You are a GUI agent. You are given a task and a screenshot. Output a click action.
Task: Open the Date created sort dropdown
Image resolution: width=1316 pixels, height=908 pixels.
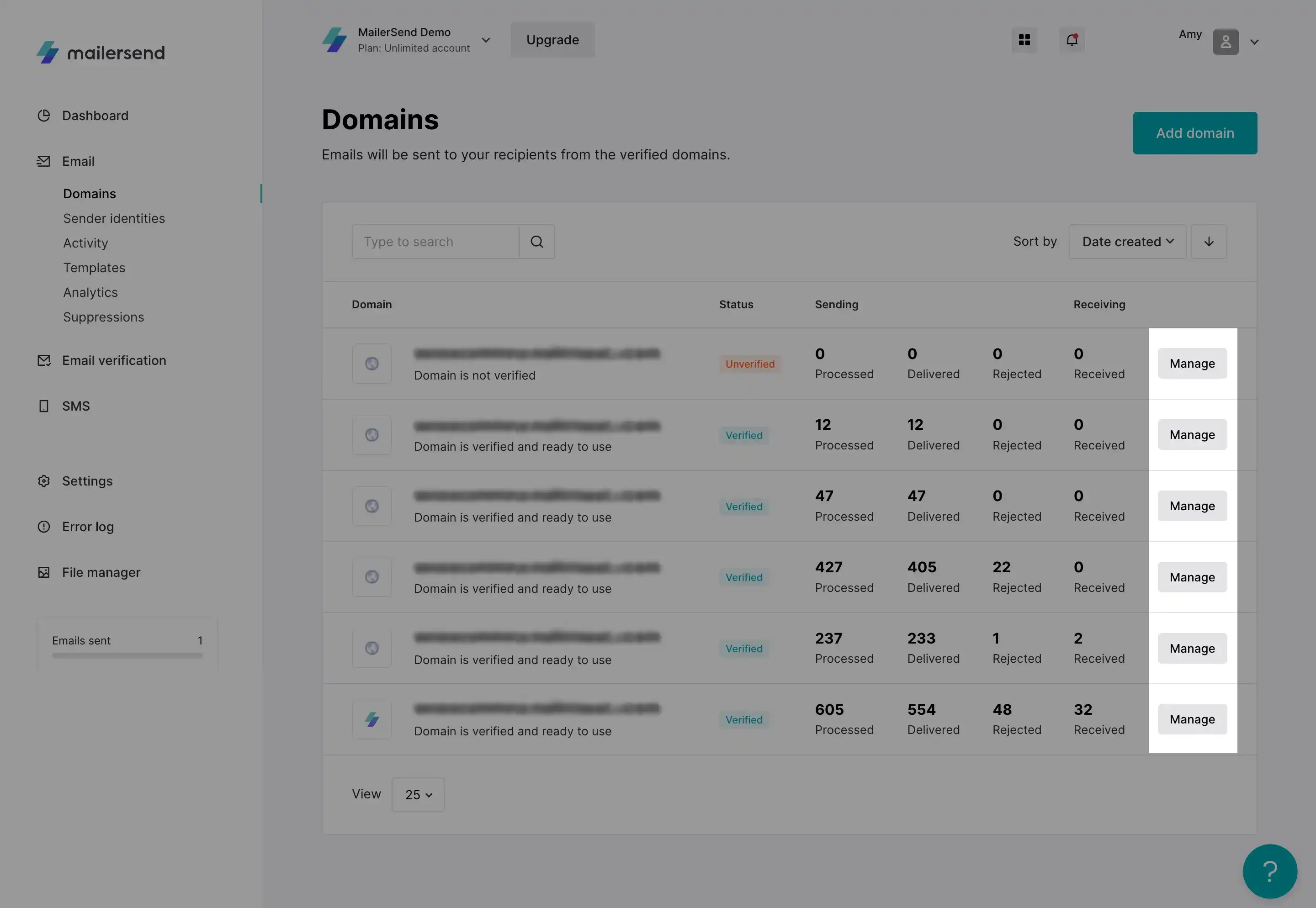pyautogui.click(x=1127, y=242)
